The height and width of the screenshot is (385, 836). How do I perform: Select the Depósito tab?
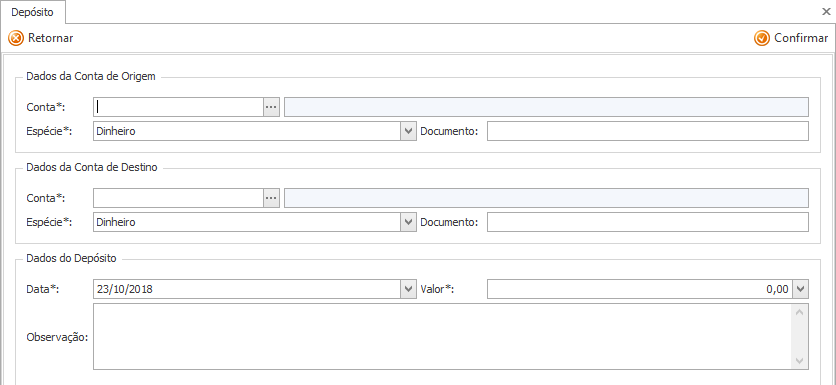point(33,12)
